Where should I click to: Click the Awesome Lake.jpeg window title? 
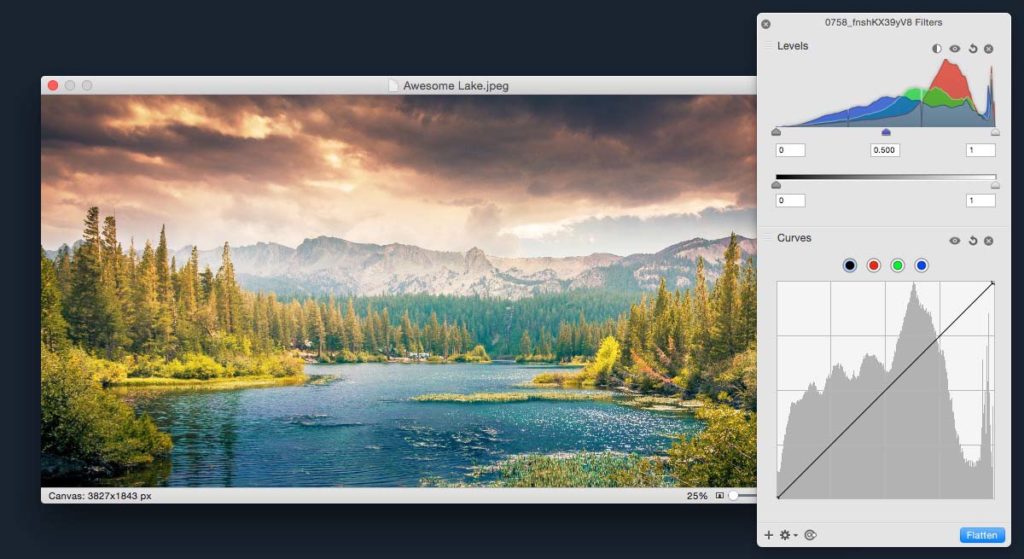pyautogui.click(x=456, y=86)
